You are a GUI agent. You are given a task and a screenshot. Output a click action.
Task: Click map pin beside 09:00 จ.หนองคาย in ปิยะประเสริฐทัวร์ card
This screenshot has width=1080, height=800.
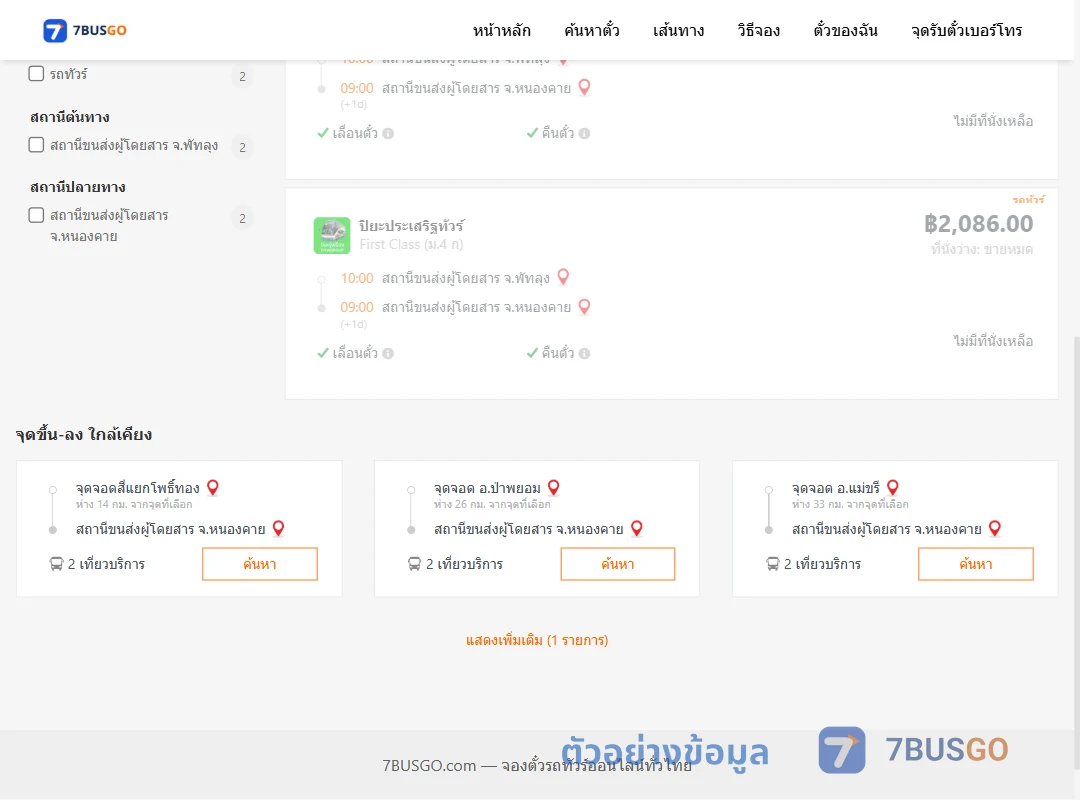pyautogui.click(x=584, y=307)
